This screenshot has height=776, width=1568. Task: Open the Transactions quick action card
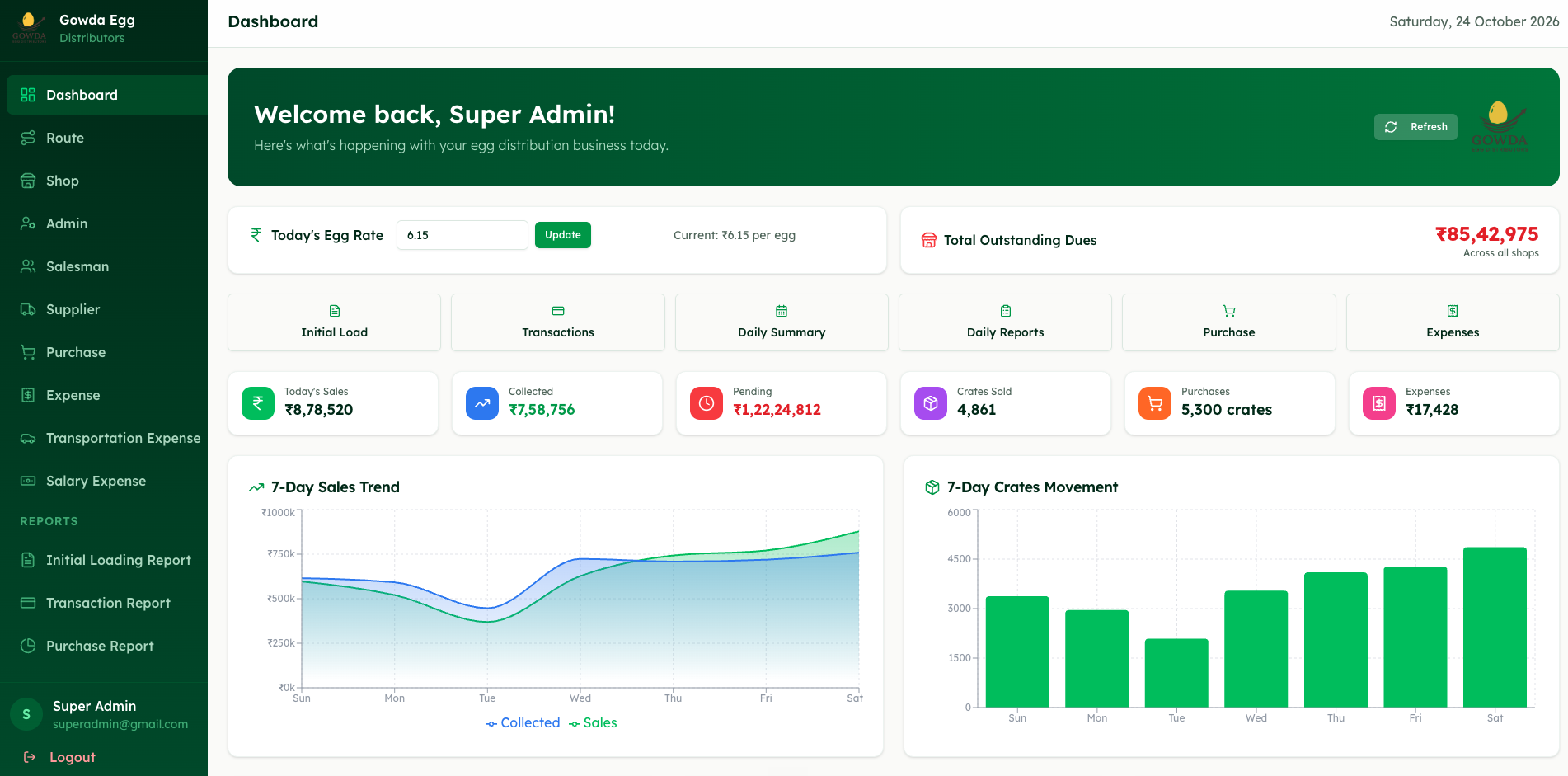pos(558,322)
